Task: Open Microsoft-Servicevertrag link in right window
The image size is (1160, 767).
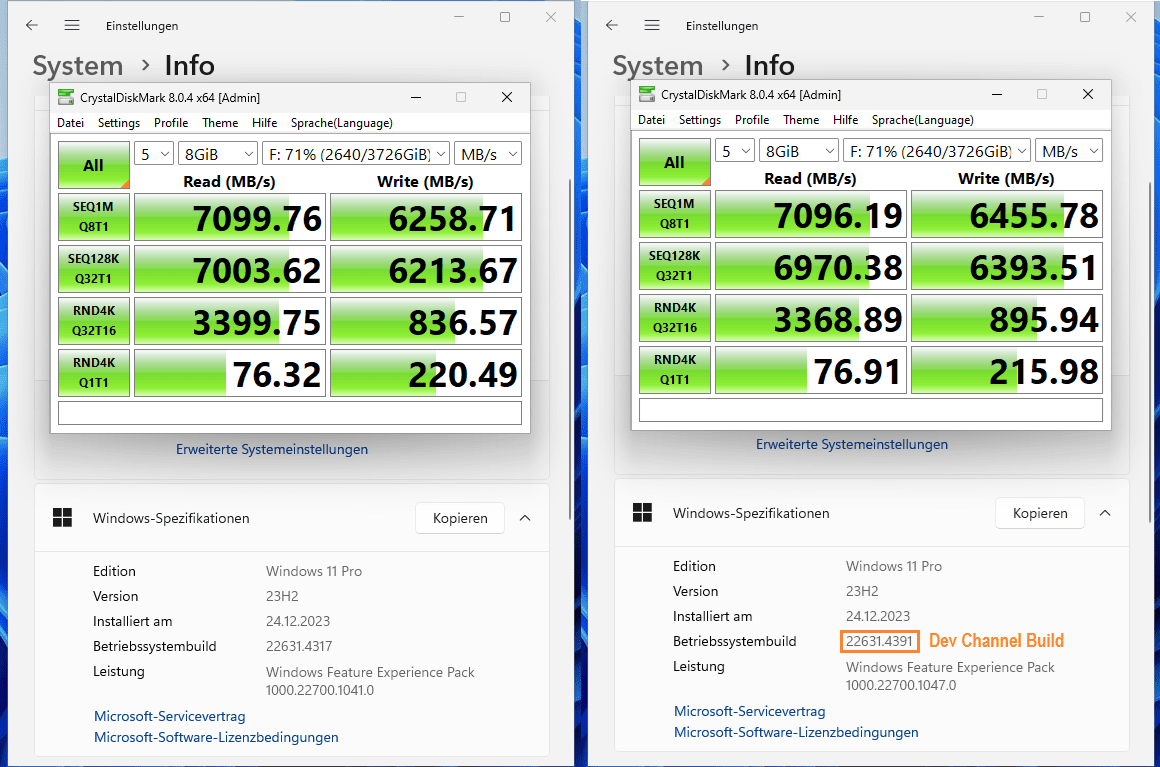Action: tap(749, 711)
